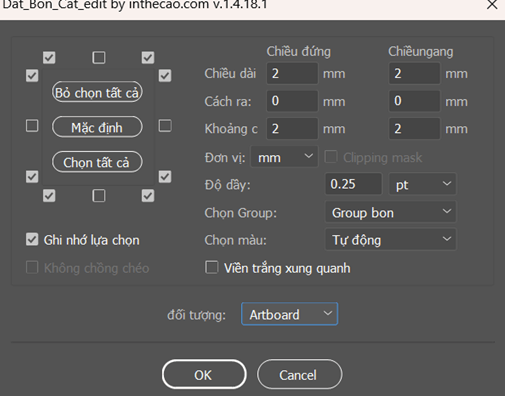This screenshot has height=396, width=505.
Task: Confirm the dialog with OK
Action: point(204,374)
